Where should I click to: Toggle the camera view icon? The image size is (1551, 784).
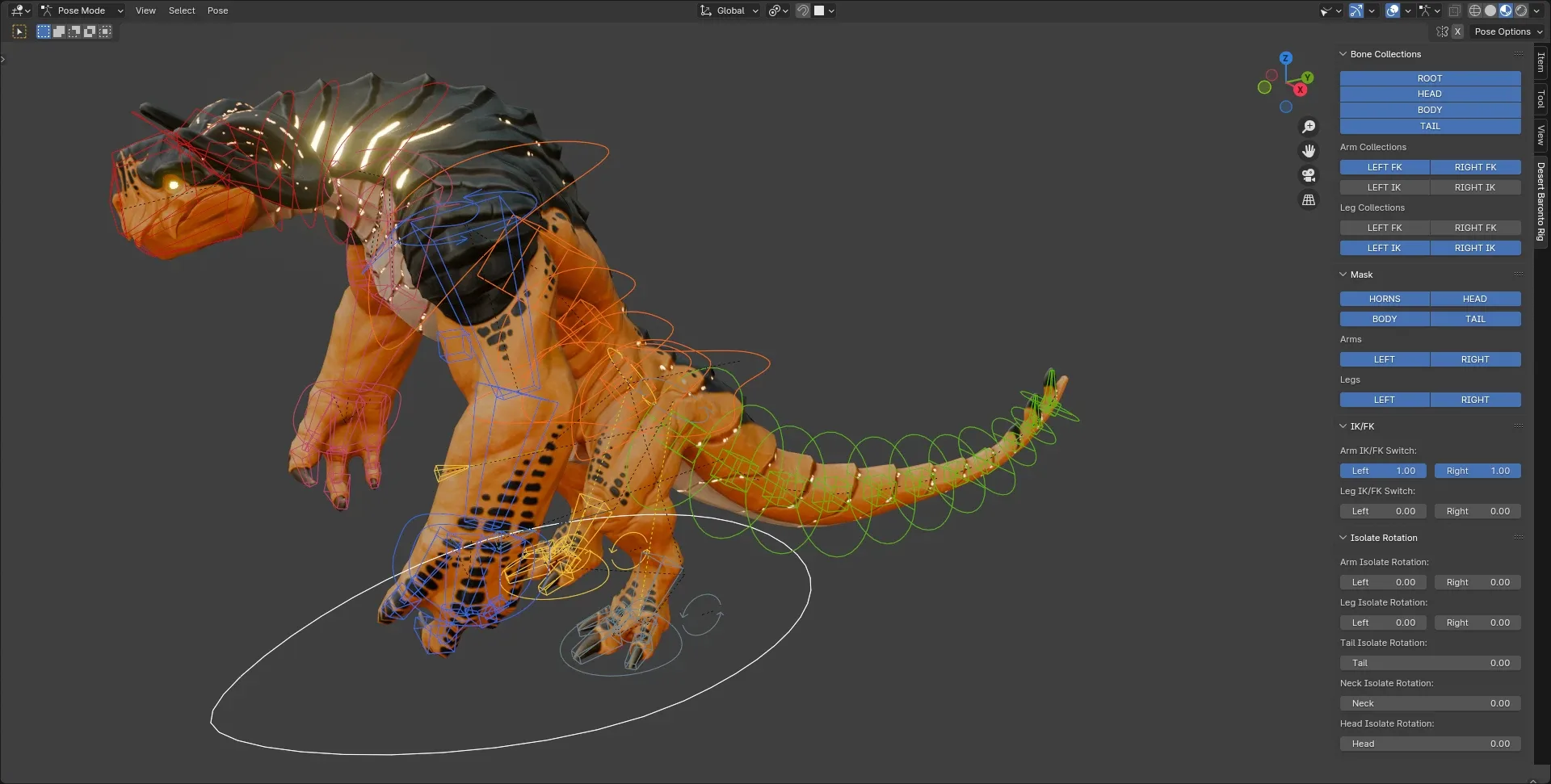coord(1309,175)
